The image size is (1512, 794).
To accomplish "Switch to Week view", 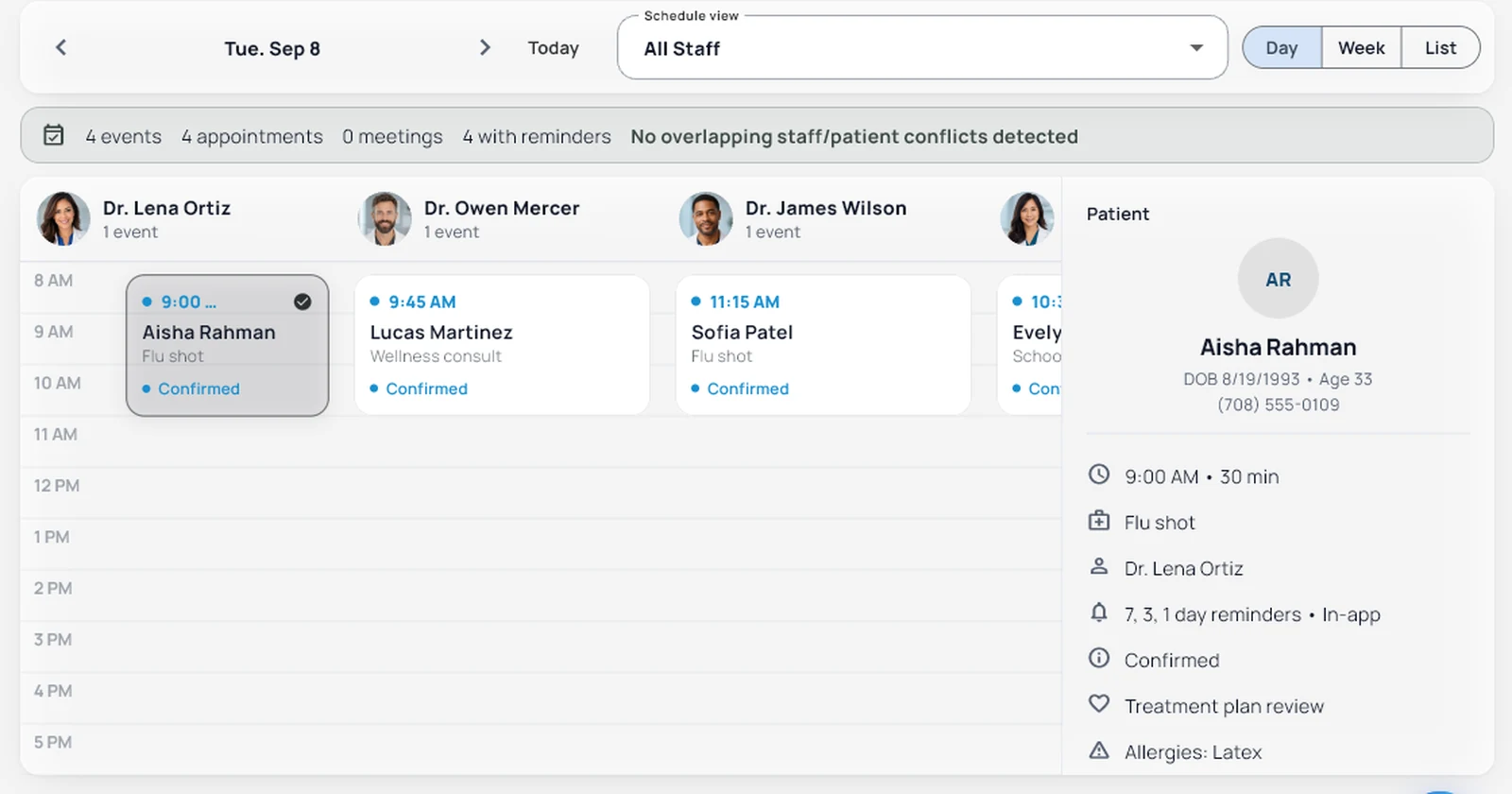I will click(x=1361, y=48).
